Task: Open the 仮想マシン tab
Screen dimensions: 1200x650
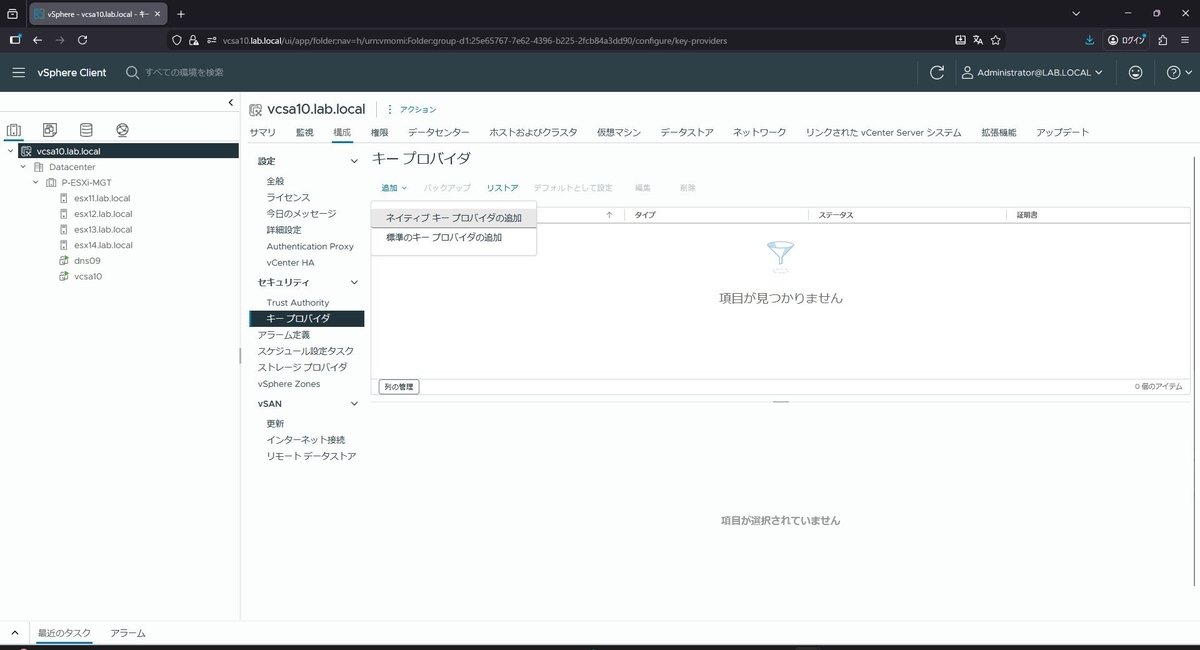Action: 619,132
